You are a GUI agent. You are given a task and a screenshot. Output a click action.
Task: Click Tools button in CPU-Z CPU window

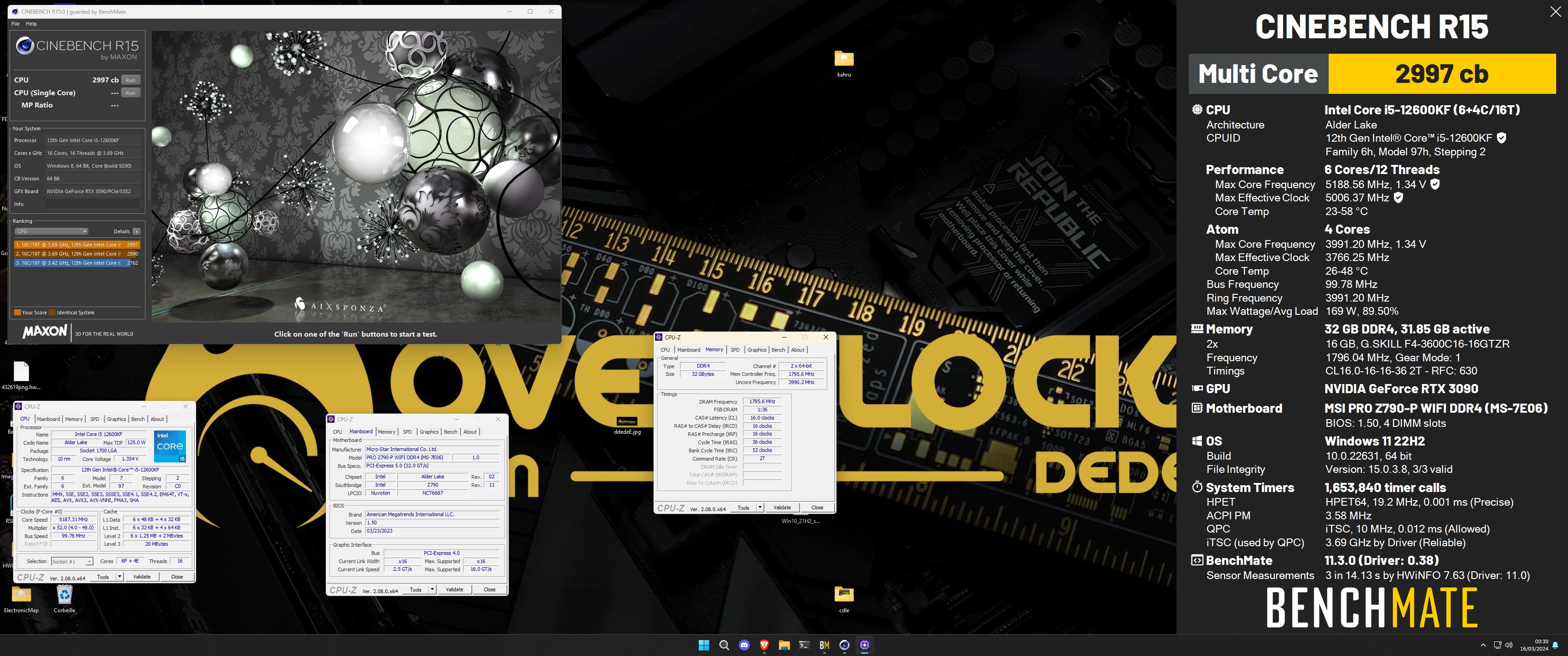103,577
